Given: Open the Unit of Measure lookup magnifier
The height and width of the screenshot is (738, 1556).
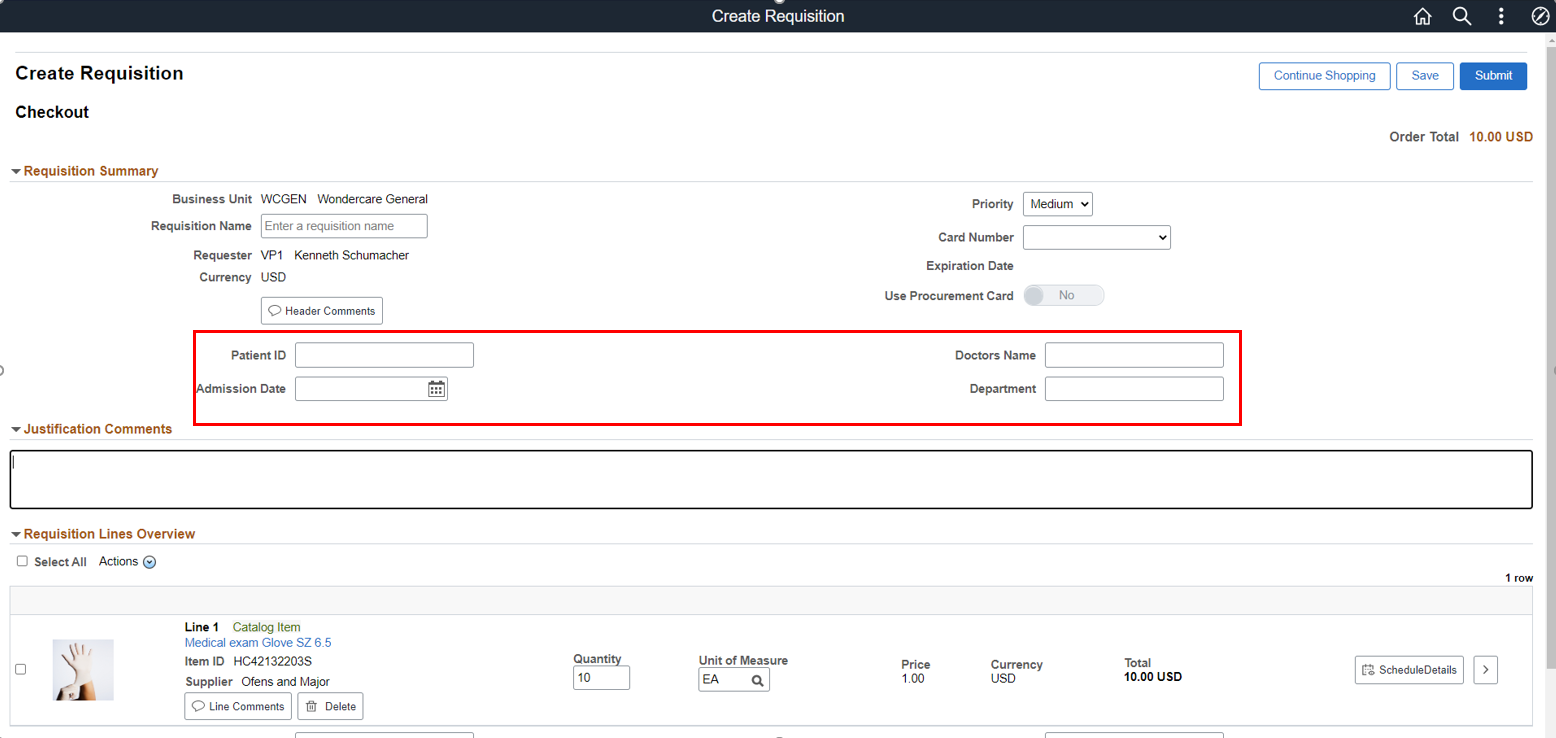Looking at the screenshot, I should tap(758, 680).
